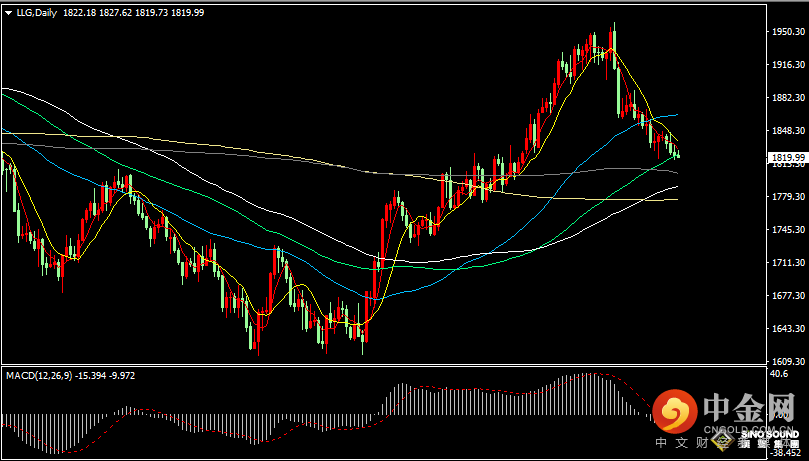This screenshot has width=809, height=461.
Task: Click the 1950.30 price axis label
Action: click(x=789, y=32)
